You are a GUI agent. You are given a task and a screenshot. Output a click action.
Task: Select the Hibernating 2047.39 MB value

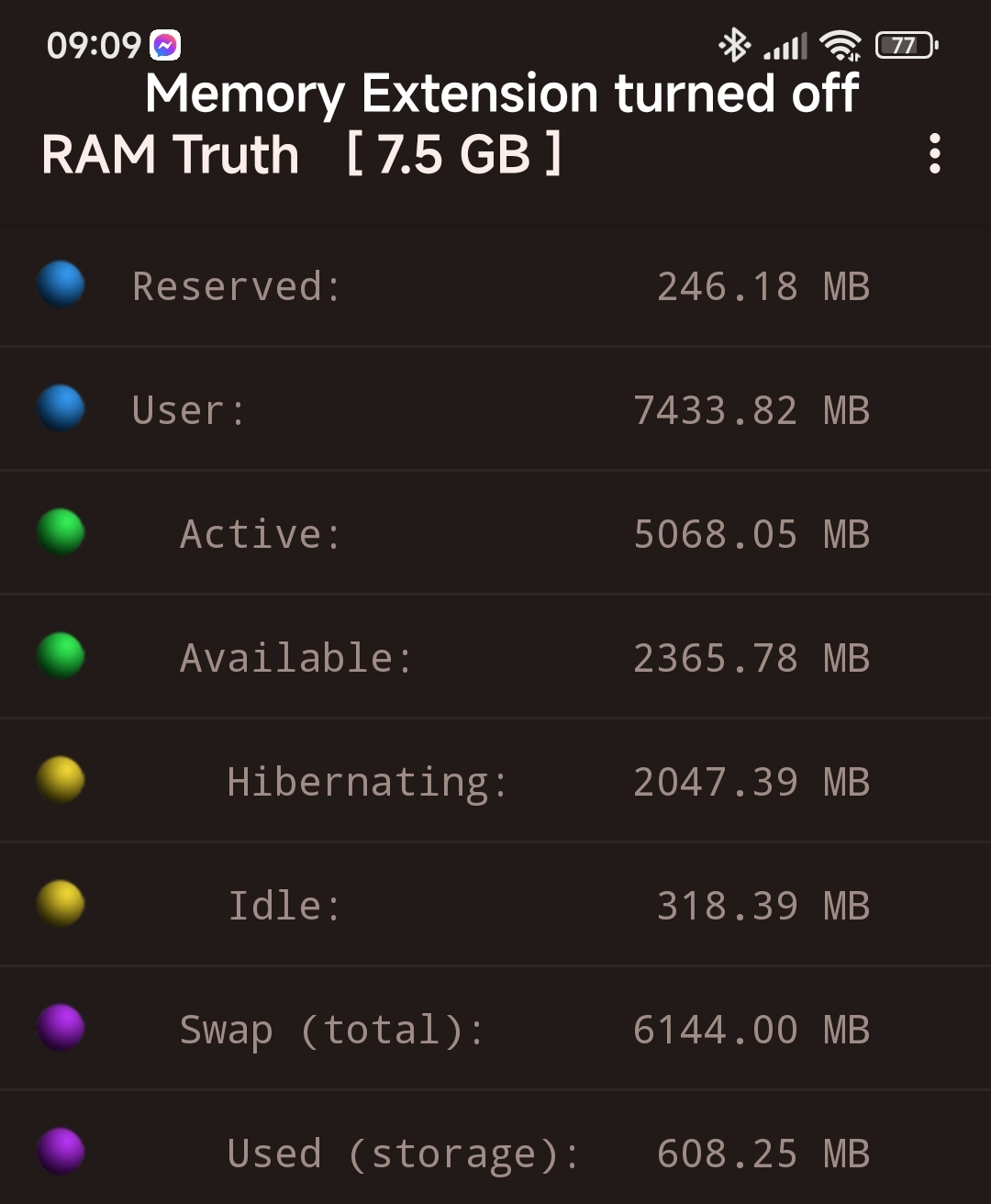coord(752,782)
